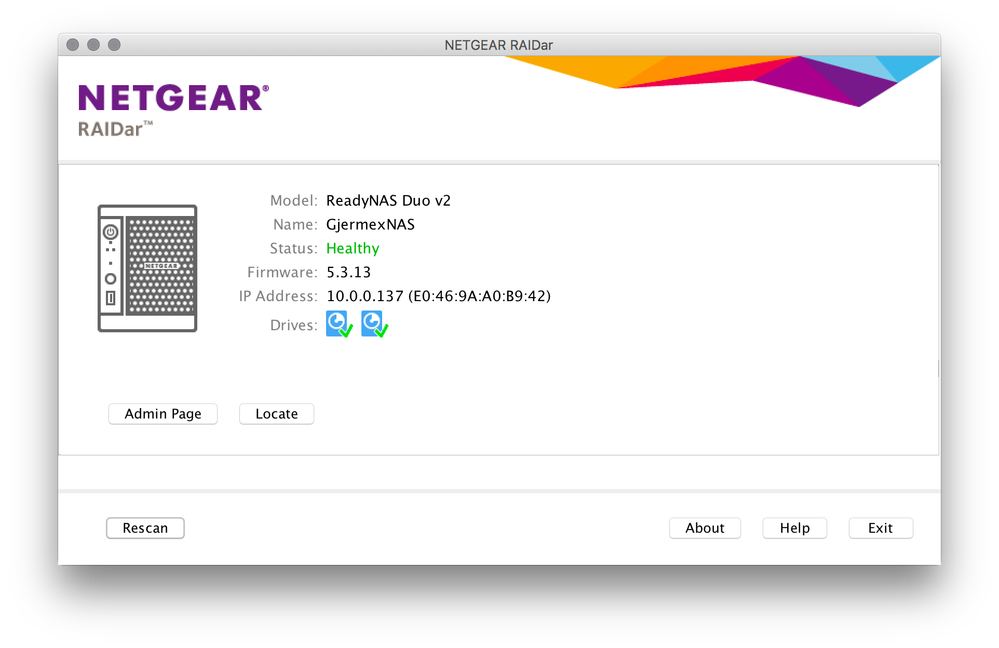Screen dimensions: 999x648
Task: Click the Firmware label
Action: click(282, 272)
